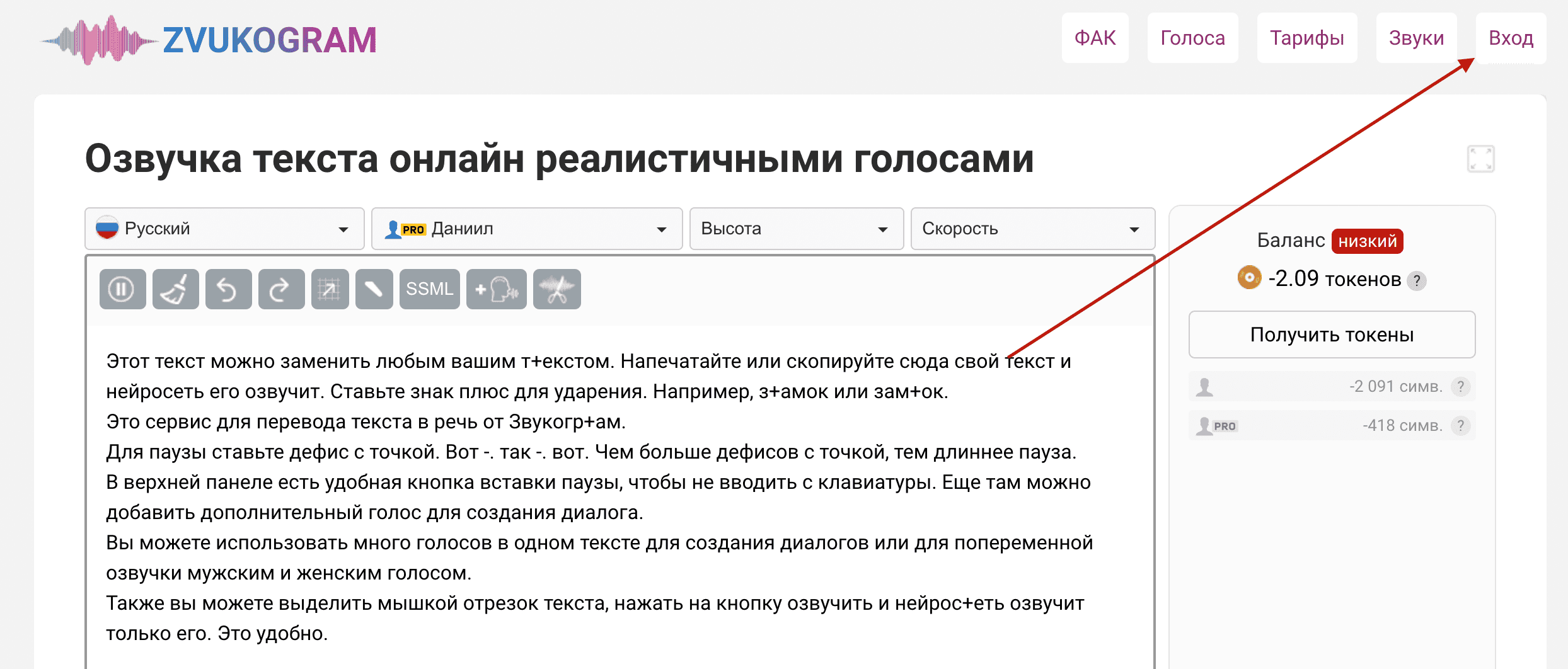
Task: Open the Высота pitch dropdown
Action: pos(796,229)
